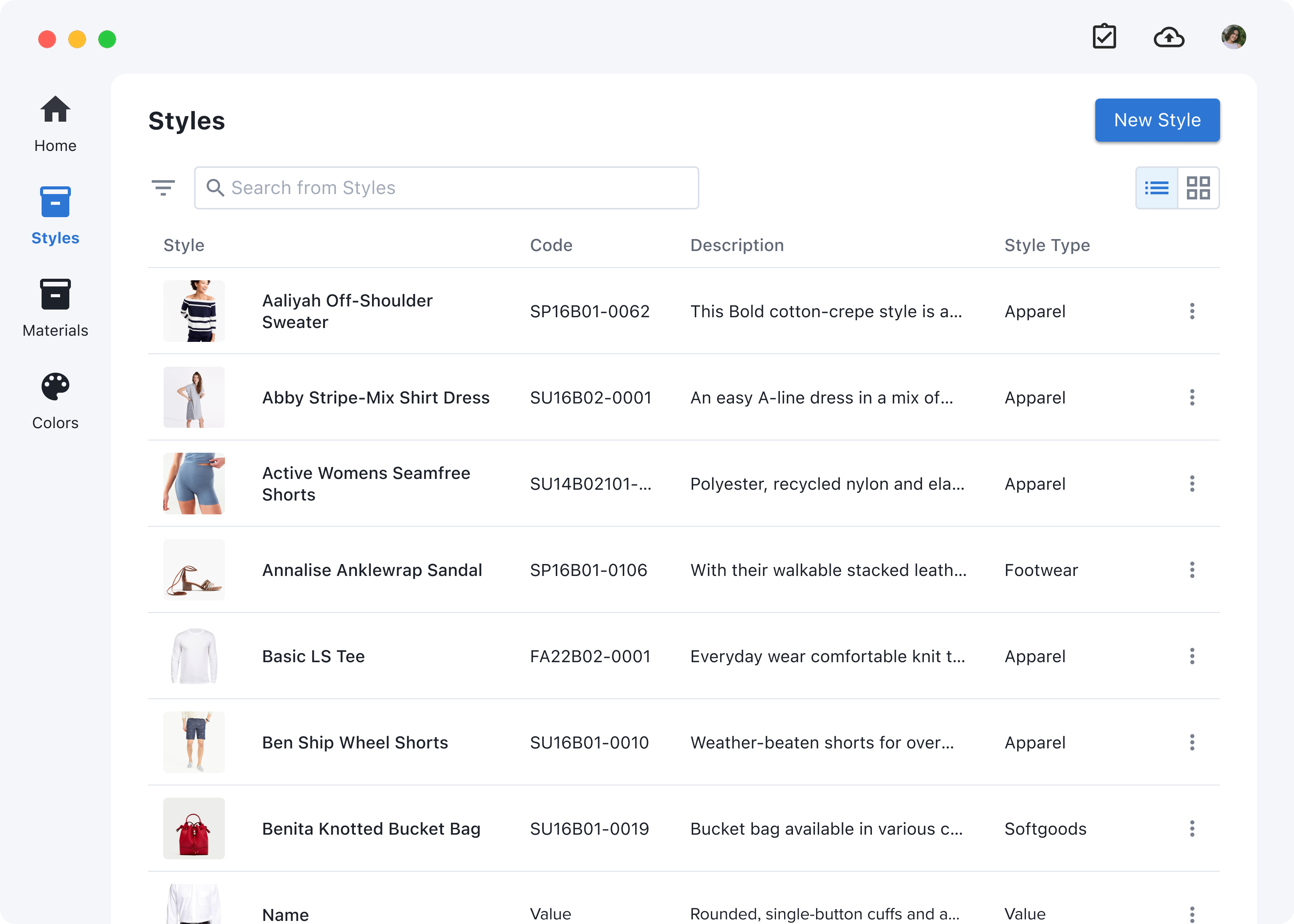This screenshot has width=1294, height=924.
Task: Click the New Style button
Action: click(x=1157, y=120)
